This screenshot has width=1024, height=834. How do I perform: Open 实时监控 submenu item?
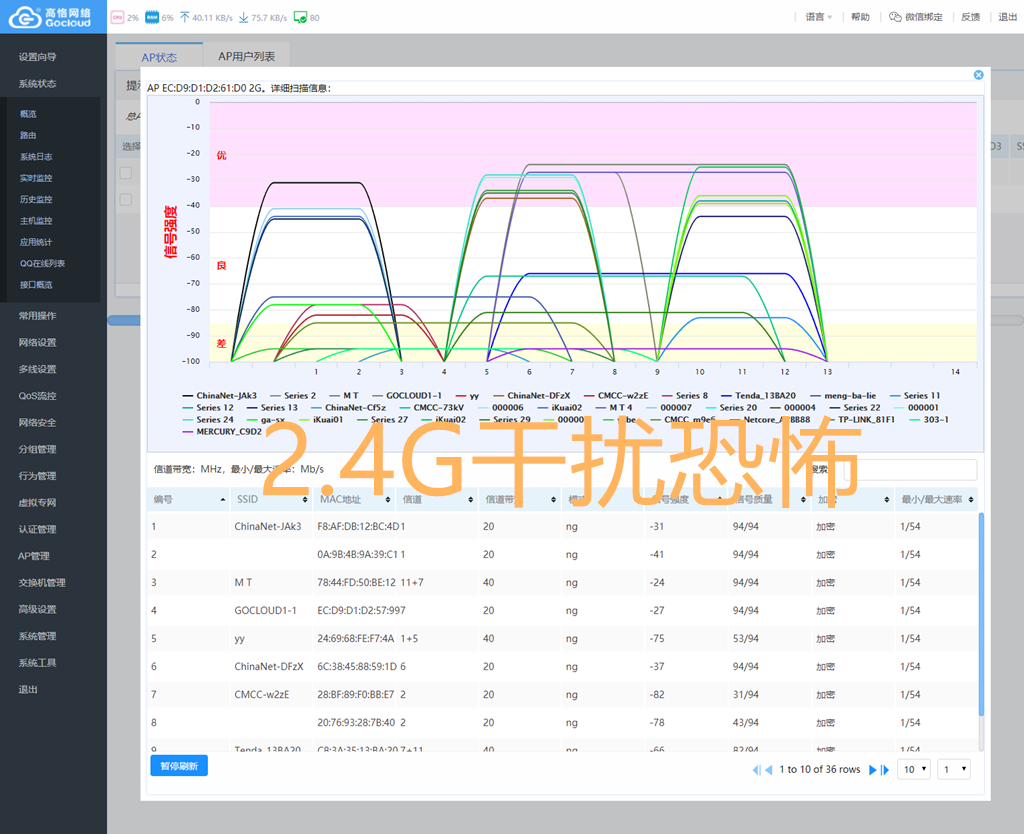point(36,178)
